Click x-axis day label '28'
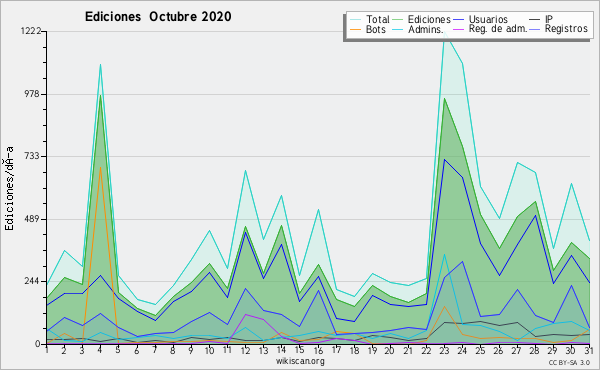This screenshot has width=600, height=370. (535, 350)
